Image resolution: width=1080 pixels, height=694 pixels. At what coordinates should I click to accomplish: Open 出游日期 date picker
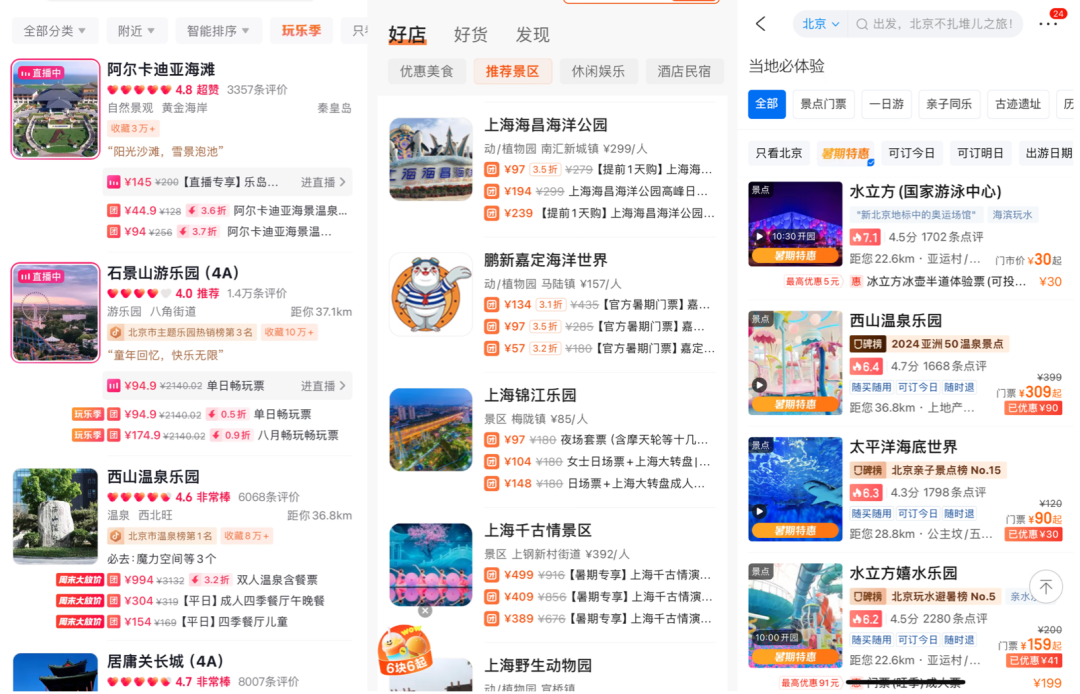[1049, 152]
